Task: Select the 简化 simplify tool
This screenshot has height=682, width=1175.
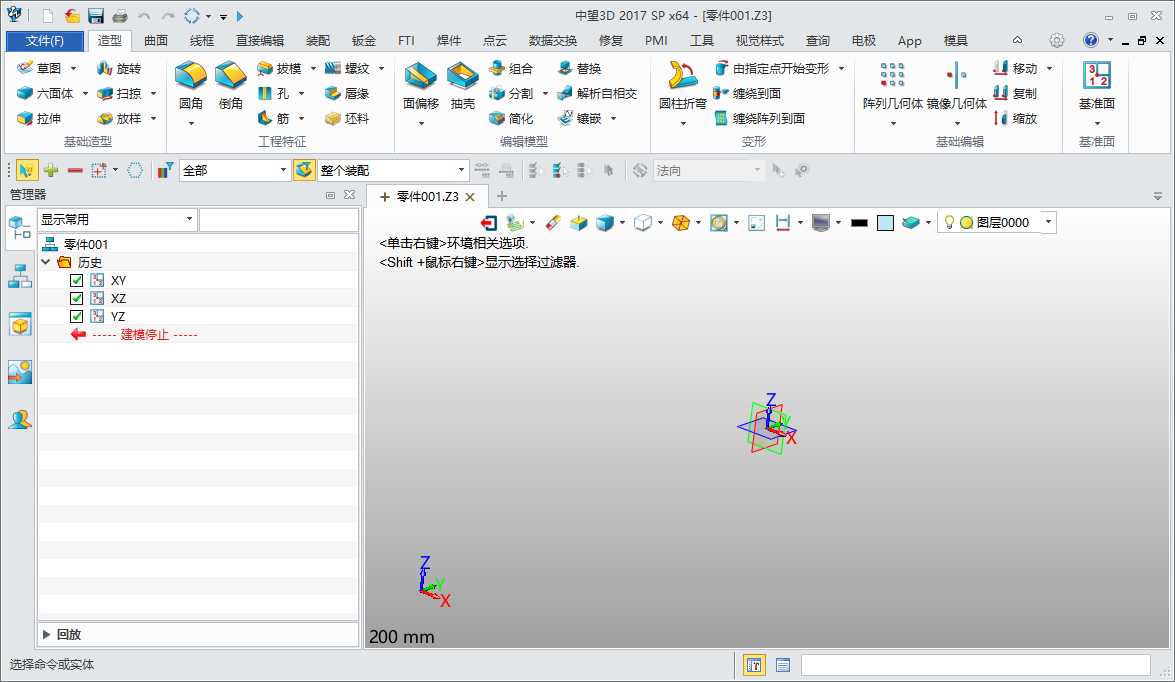Action: click(511, 118)
